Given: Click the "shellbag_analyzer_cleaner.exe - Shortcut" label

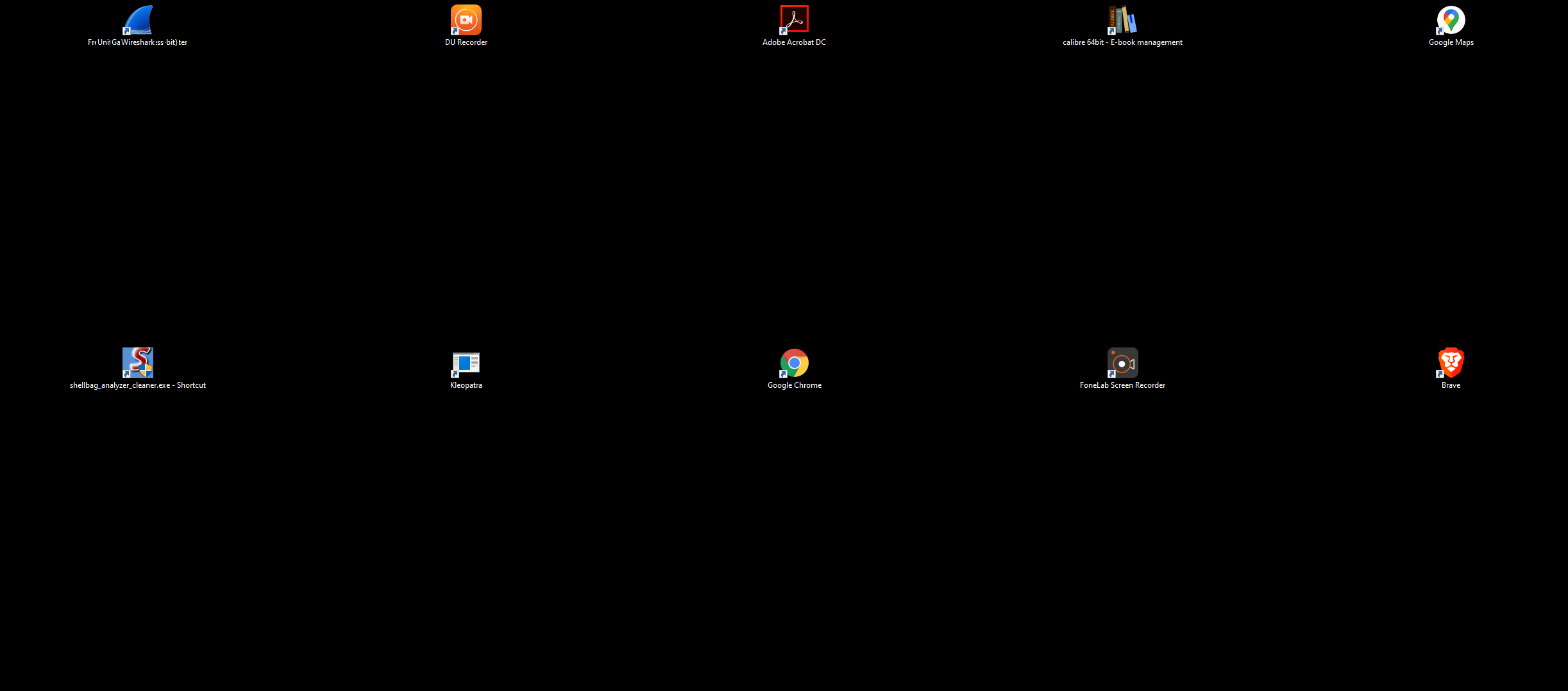Looking at the screenshot, I should pos(138,385).
